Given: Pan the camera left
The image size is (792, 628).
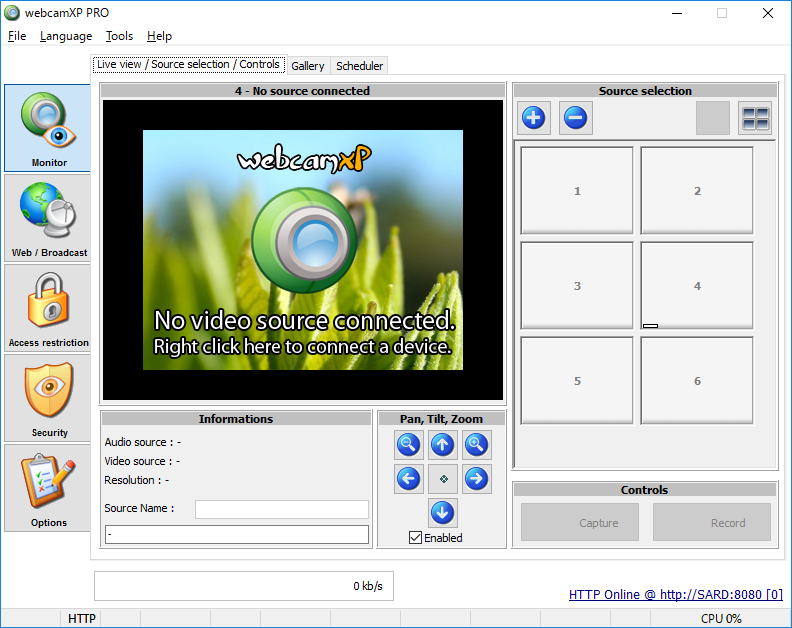Looking at the screenshot, I should (x=408, y=478).
